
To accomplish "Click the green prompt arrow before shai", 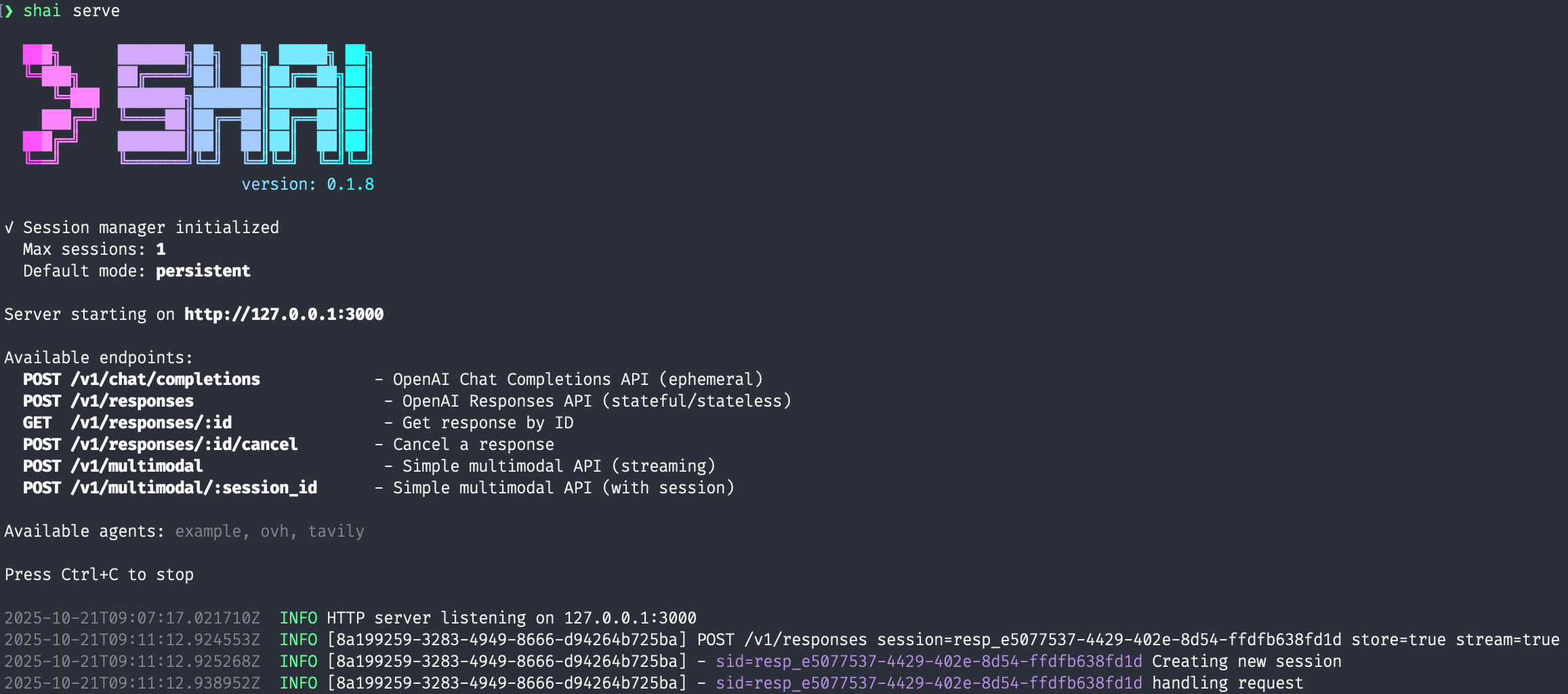I will point(8,11).
